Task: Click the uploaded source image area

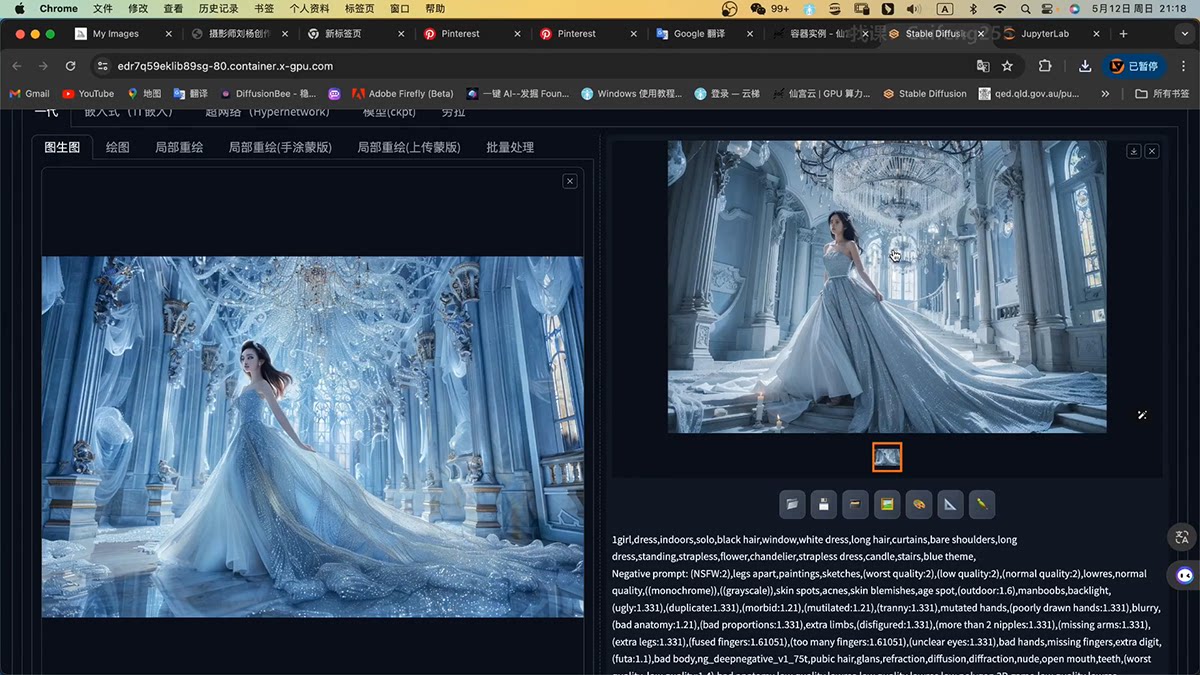Action: tap(313, 437)
